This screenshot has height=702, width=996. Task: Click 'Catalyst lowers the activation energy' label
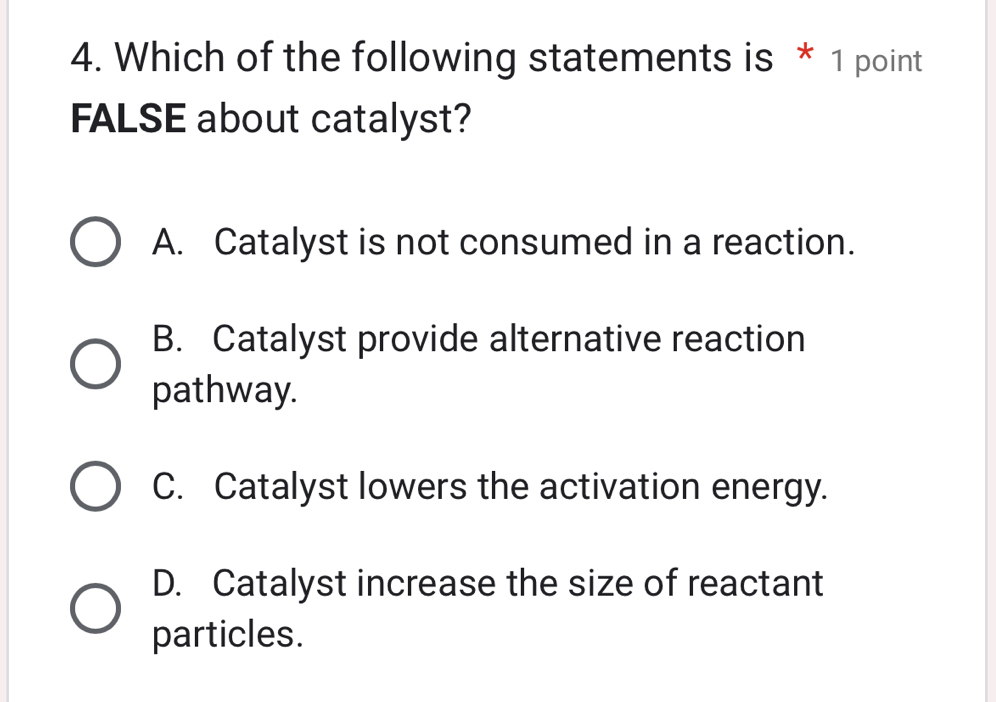click(x=521, y=487)
